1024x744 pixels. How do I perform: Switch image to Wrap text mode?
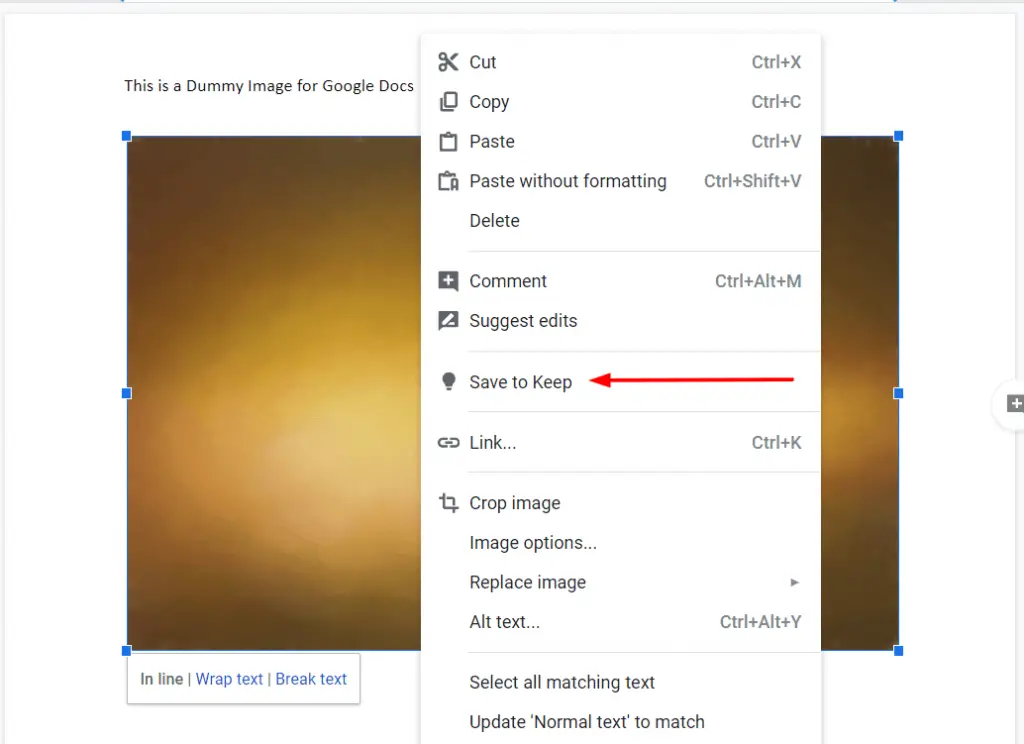229,679
